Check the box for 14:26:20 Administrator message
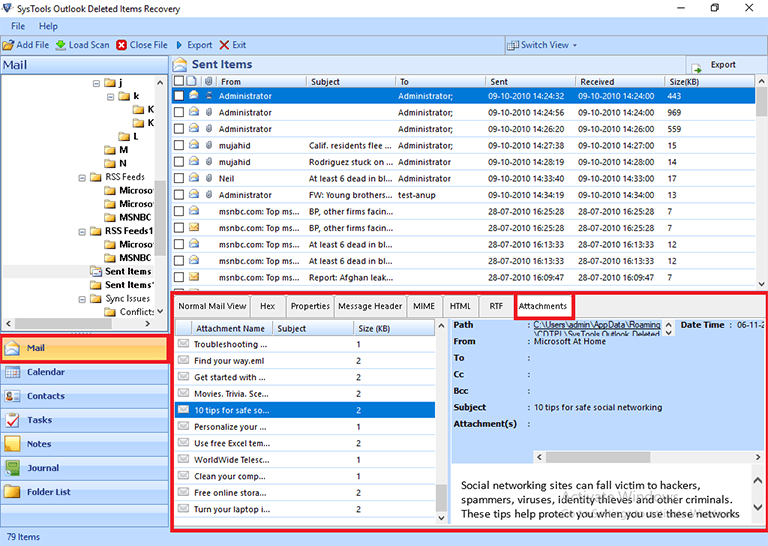768x546 pixels. [x=179, y=129]
